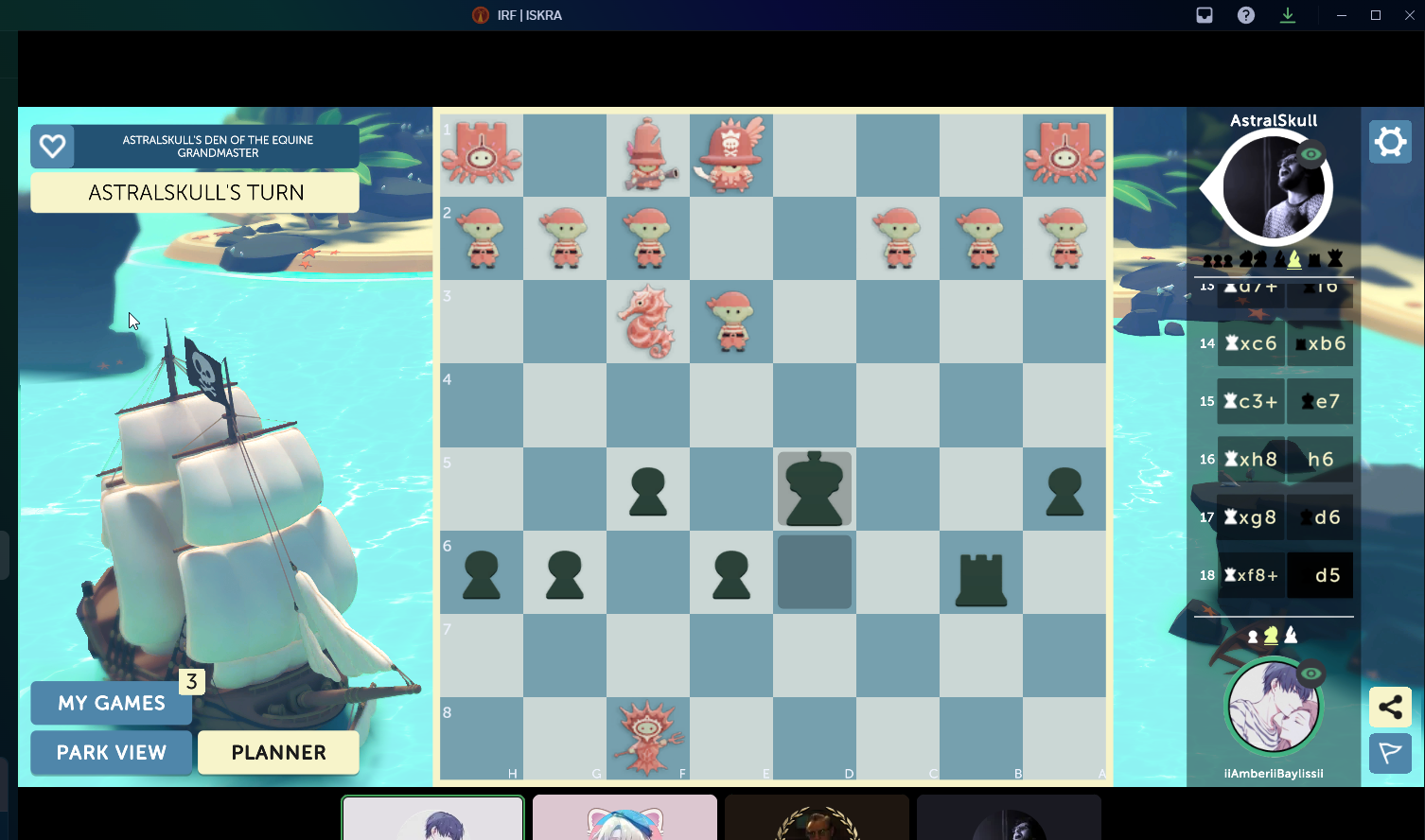Open AstralSkull's profile avatar
The width and height of the screenshot is (1425, 840).
point(1273,187)
